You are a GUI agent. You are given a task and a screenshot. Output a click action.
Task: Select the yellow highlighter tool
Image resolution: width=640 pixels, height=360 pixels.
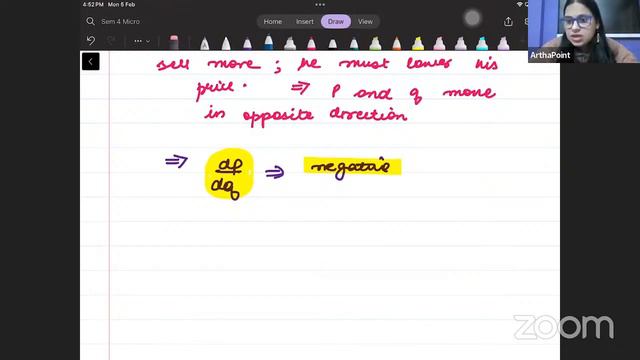418,43
